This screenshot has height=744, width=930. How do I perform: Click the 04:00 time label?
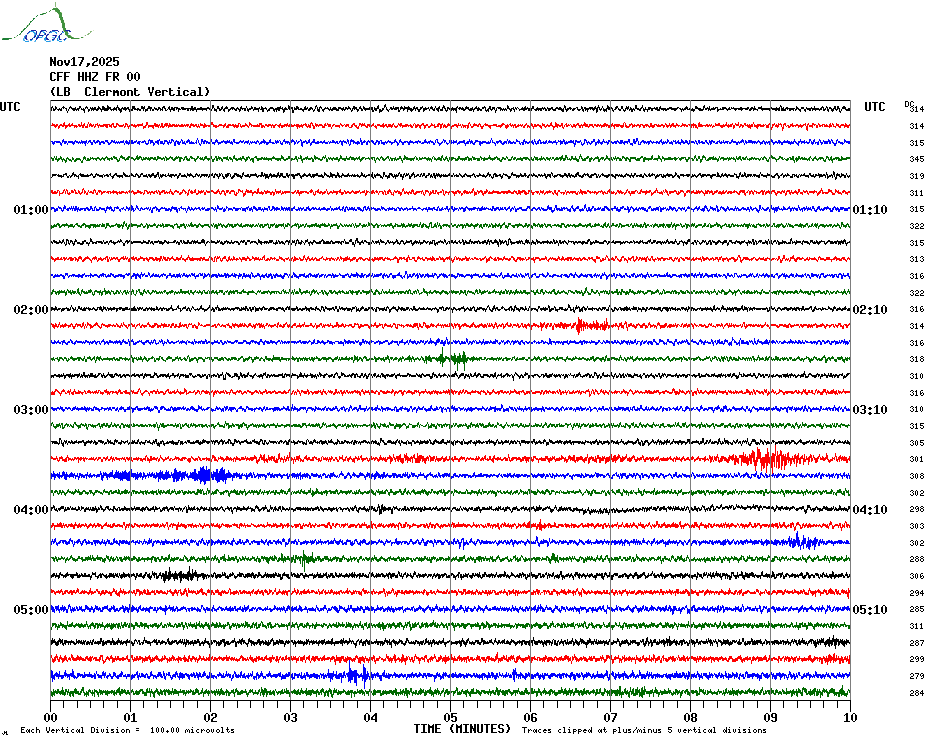tap(31, 510)
